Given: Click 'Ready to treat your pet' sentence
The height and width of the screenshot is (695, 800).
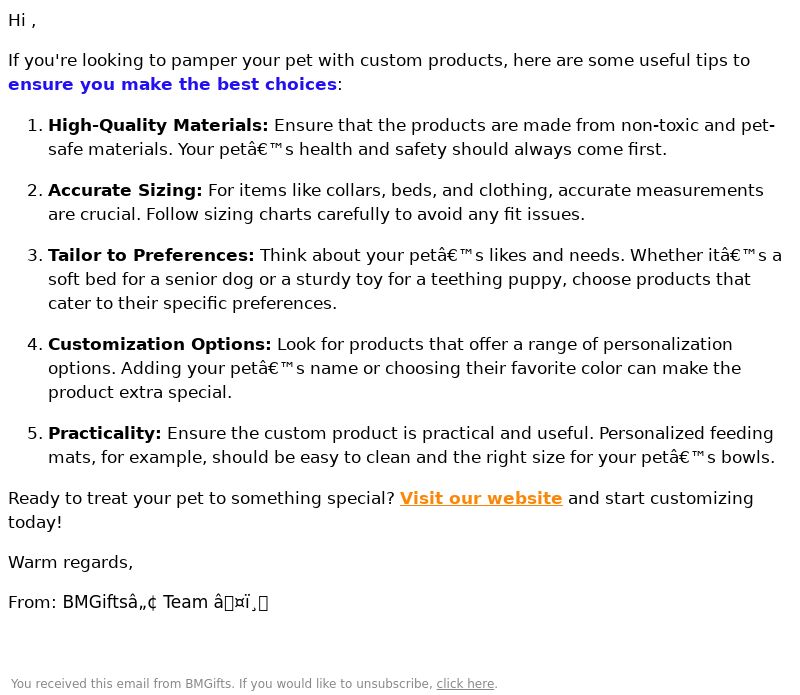Looking at the screenshot, I should 201,499.
